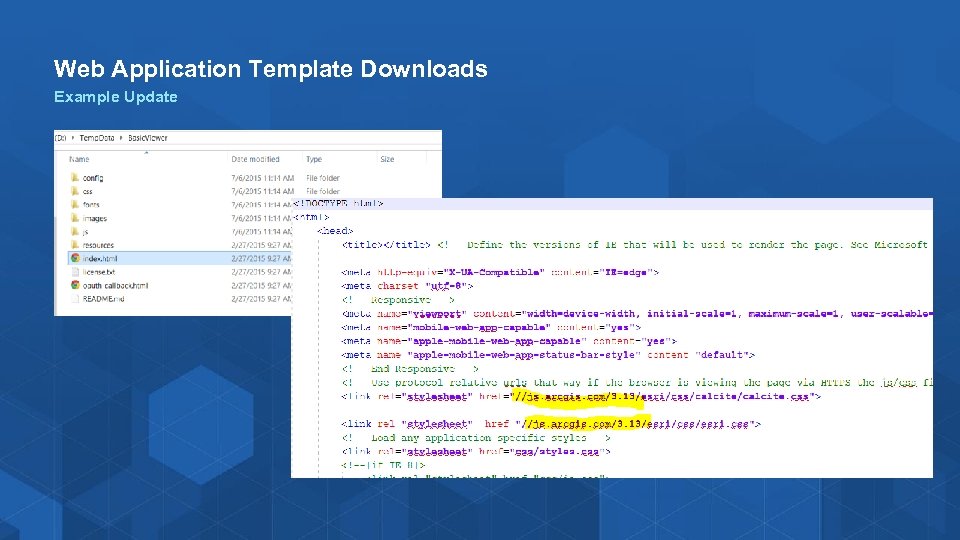Click the css/styles.css stylesheet link line
The height and width of the screenshot is (540, 960).
(476, 452)
